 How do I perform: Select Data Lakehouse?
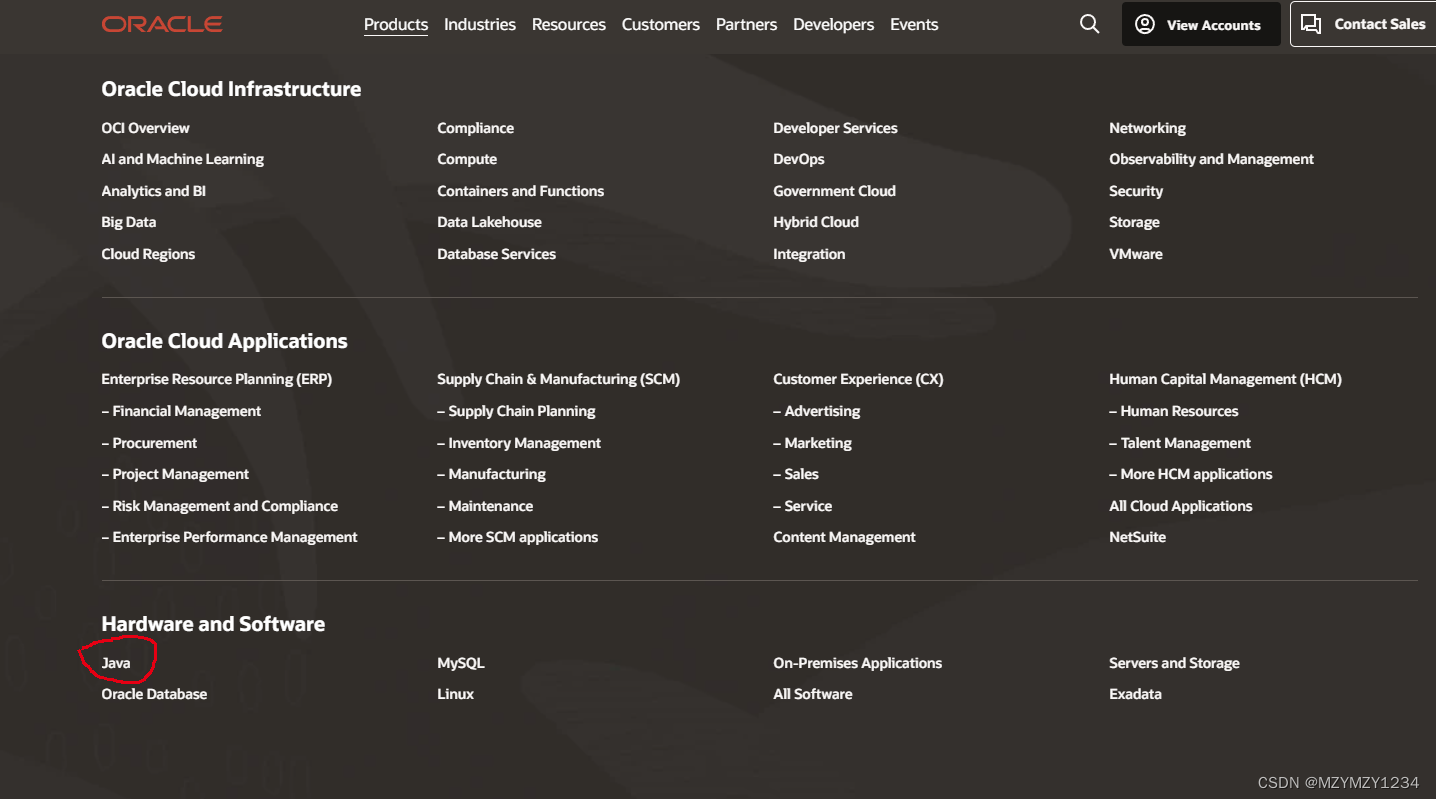pyautogui.click(x=490, y=222)
